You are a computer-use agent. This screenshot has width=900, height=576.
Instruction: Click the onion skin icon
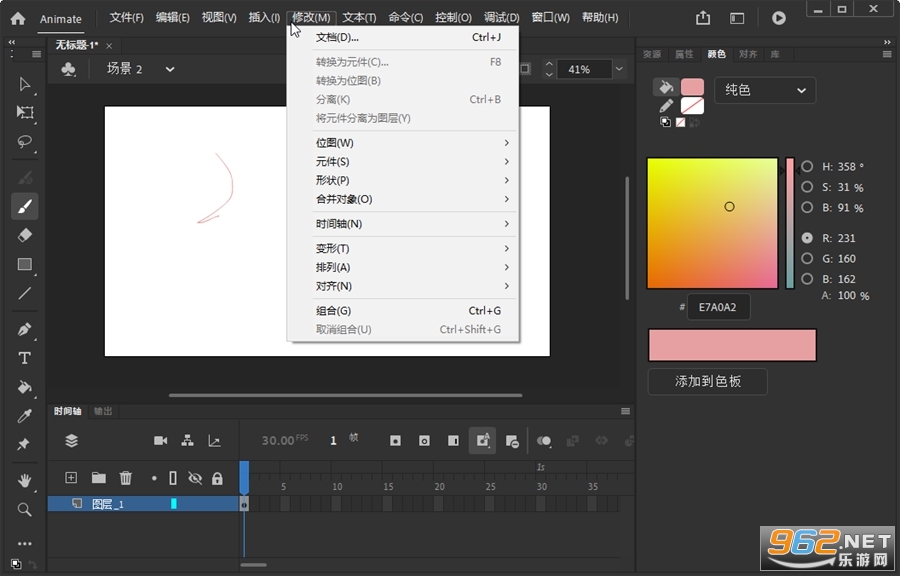[544, 441]
